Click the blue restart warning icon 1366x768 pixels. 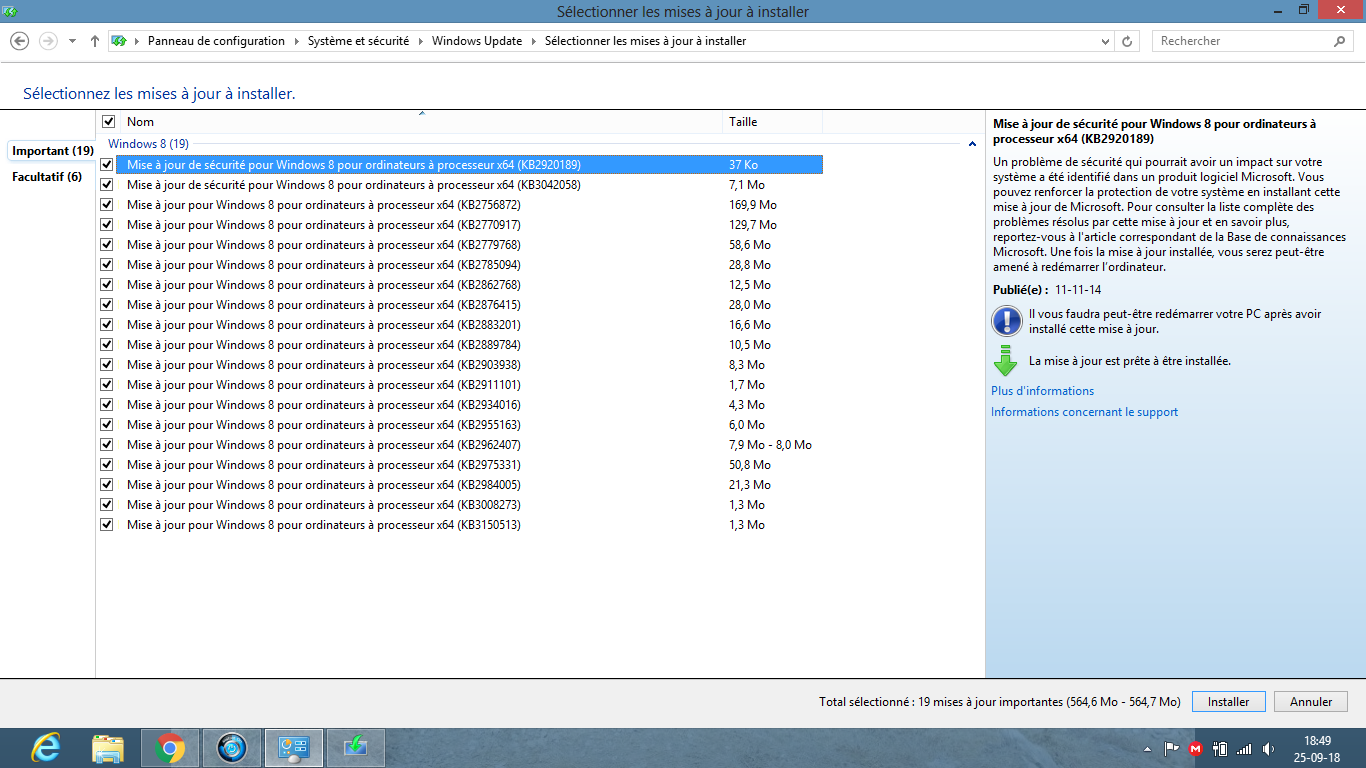pos(1006,321)
